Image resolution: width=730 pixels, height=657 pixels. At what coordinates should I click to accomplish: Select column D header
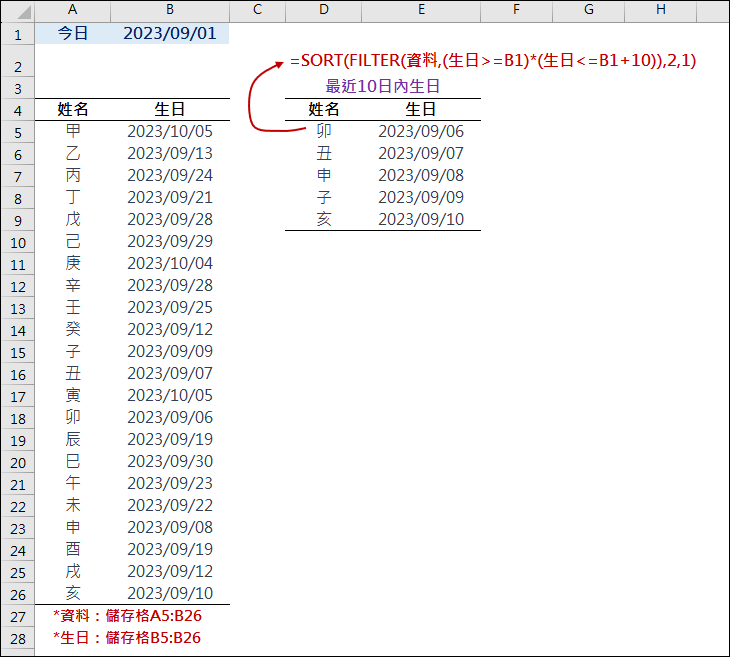tap(324, 10)
